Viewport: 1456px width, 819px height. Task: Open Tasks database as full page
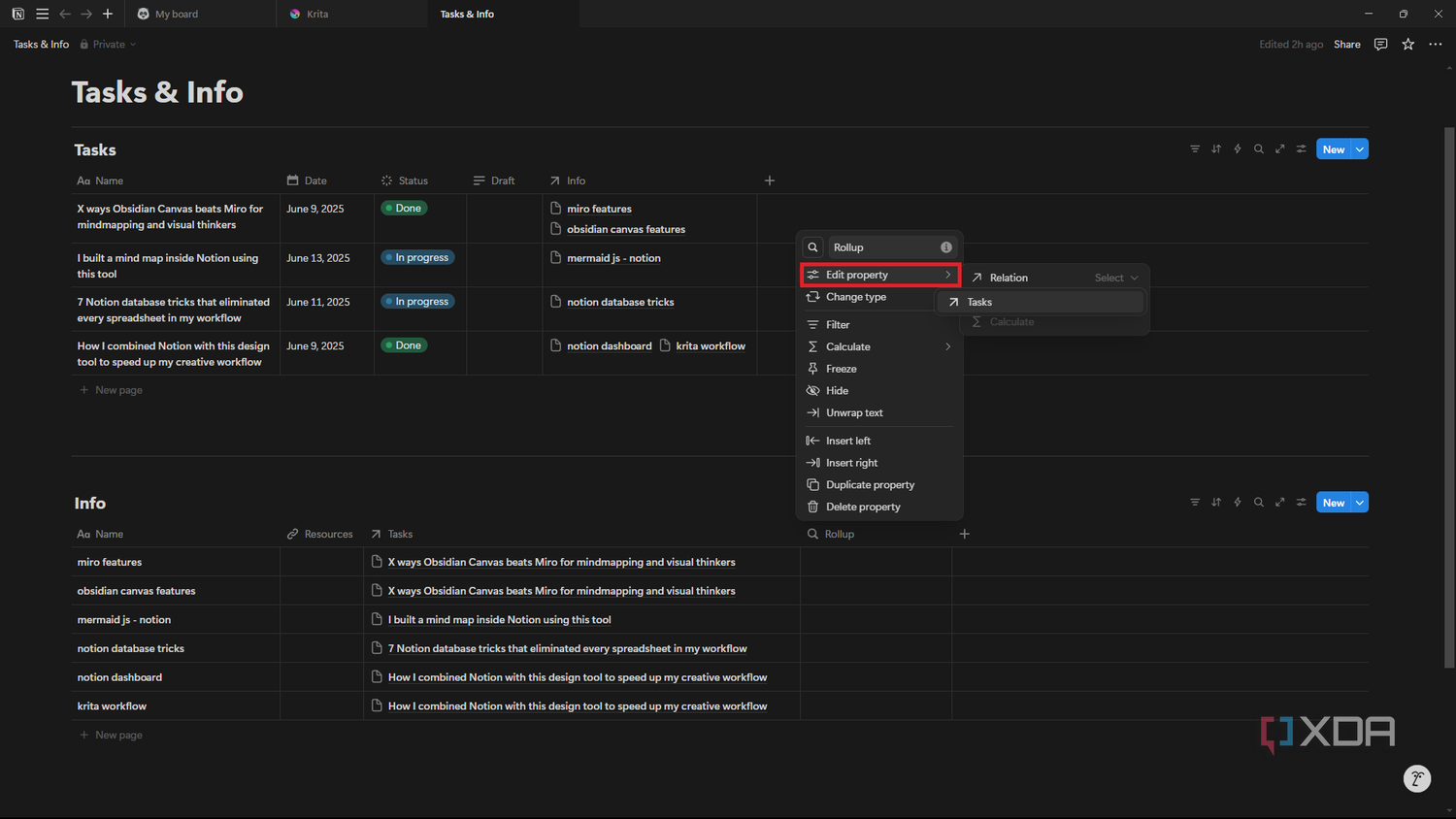click(x=1280, y=149)
